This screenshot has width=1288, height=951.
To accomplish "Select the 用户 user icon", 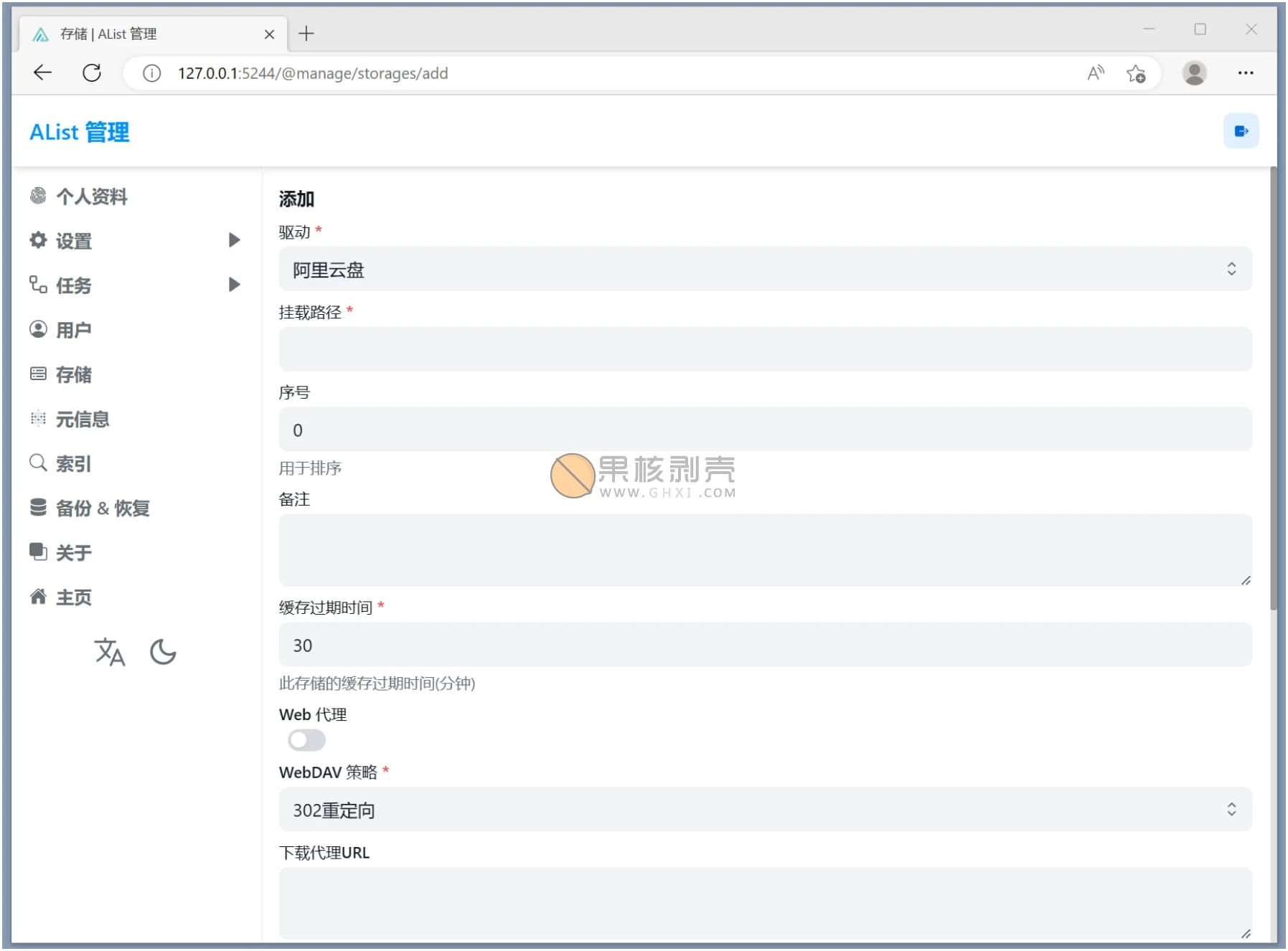I will 38,329.
